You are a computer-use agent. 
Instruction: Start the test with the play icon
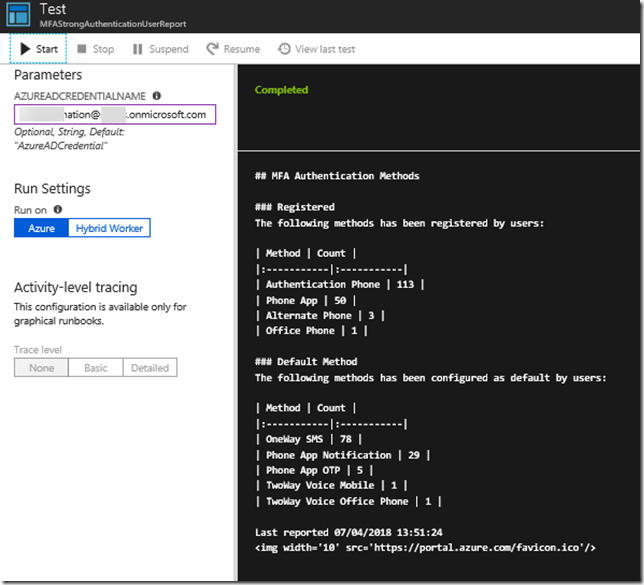coord(25,49)
